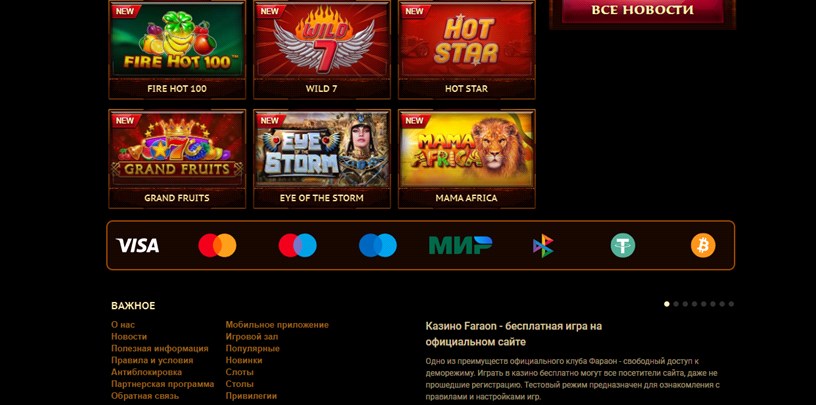Click the Bitcoin payment icon
Screen dimensions: 816x405
click(x=703, y=245)
